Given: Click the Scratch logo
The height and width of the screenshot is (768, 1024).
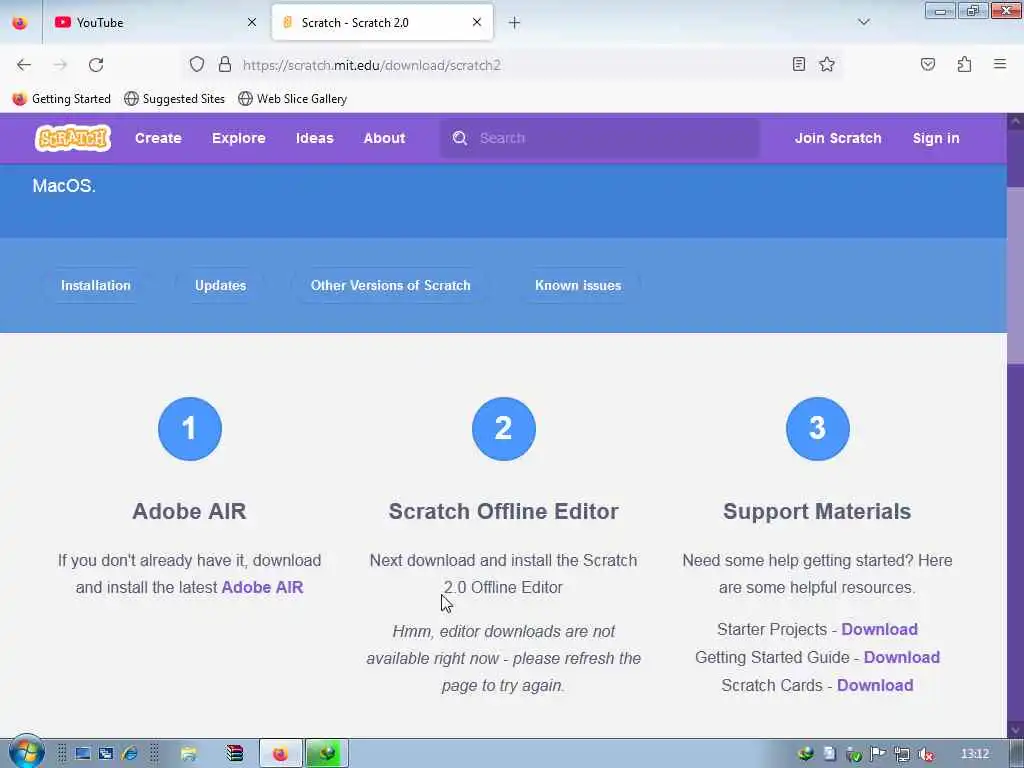Looking at the screenshot, I should pyautogui.click(x=73, y=138).
